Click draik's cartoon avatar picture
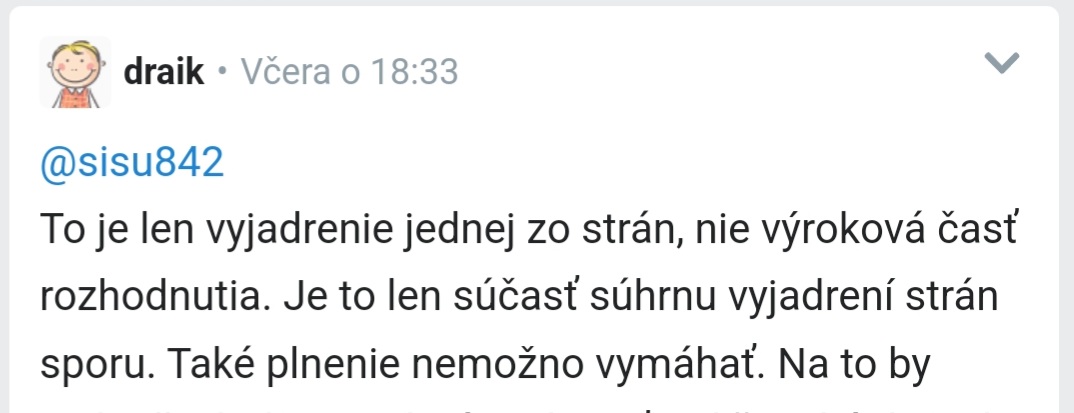The width and height of the screenshot is (1074, 413). (x=75, y=72)
